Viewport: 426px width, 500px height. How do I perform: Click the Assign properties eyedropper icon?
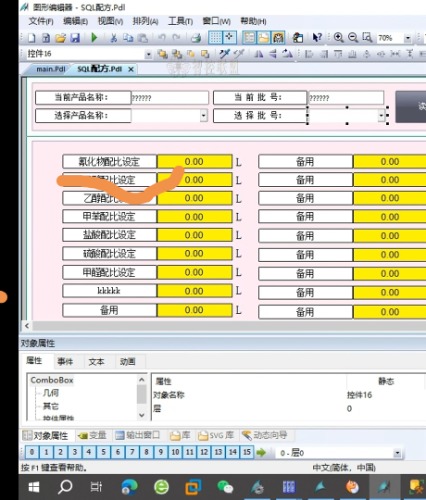tap(238, 54)
